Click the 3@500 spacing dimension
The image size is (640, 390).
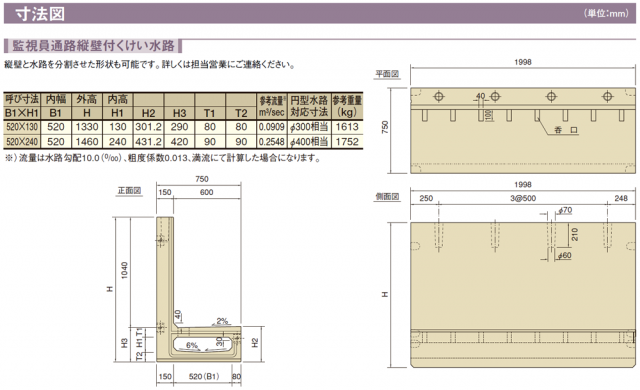point(523,198)
